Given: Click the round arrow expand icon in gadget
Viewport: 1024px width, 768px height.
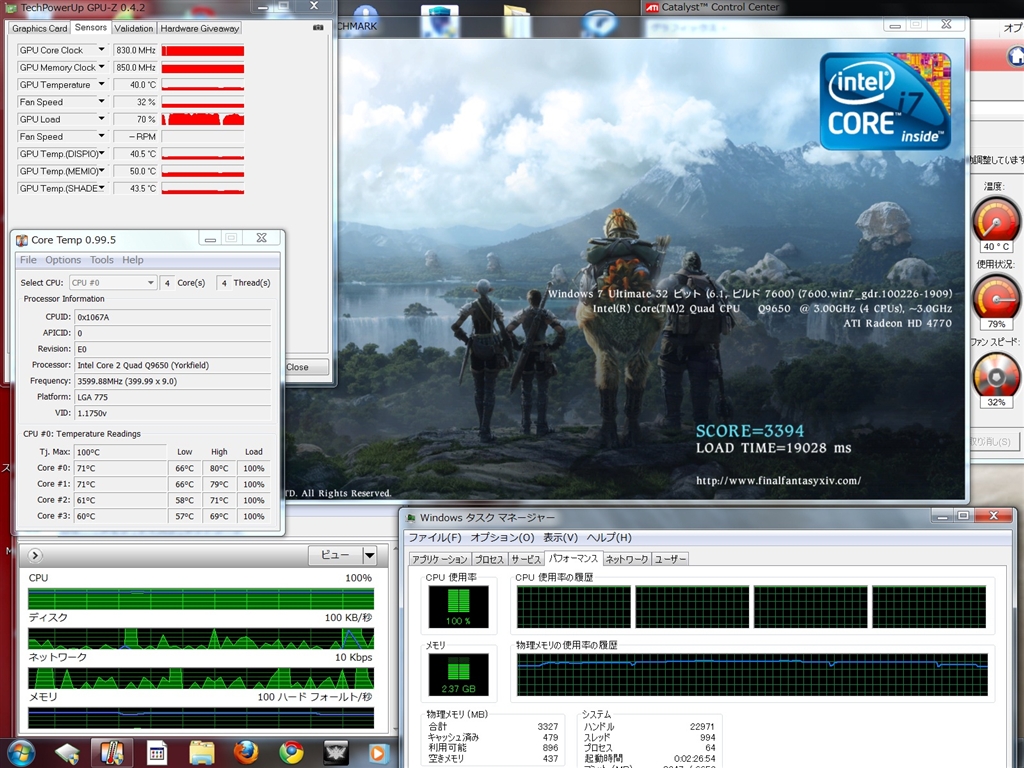Looking at the screenshot, I should coord(35,555).
